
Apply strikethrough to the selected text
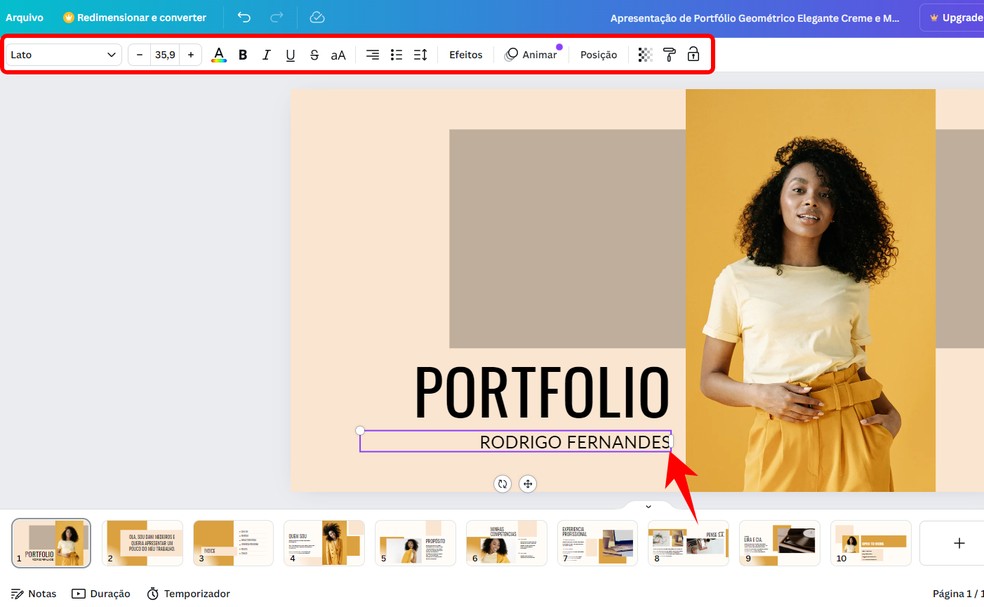pyautogui.click(x=314, y=55)
